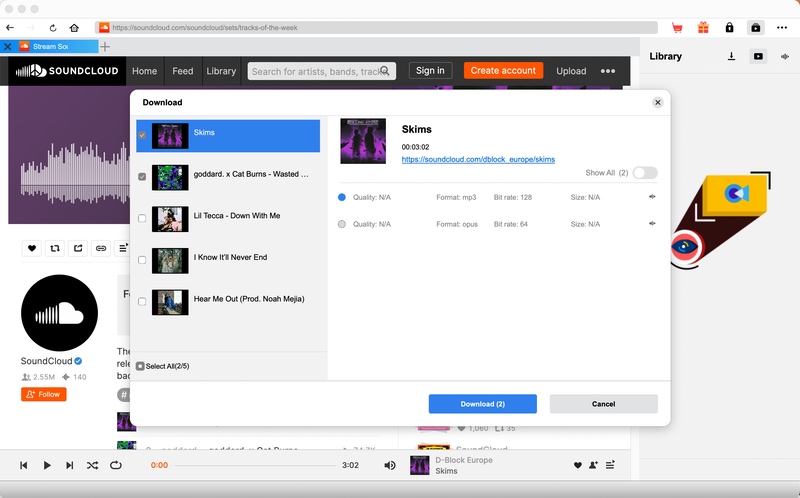Click the floating screen recorder camera widget

point(721,218)
